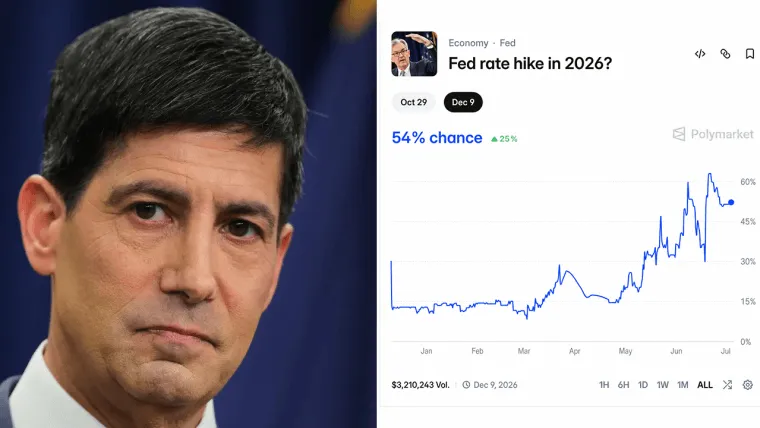Open the Fed category link
760x428 pixels.
[x=507, y=43]
